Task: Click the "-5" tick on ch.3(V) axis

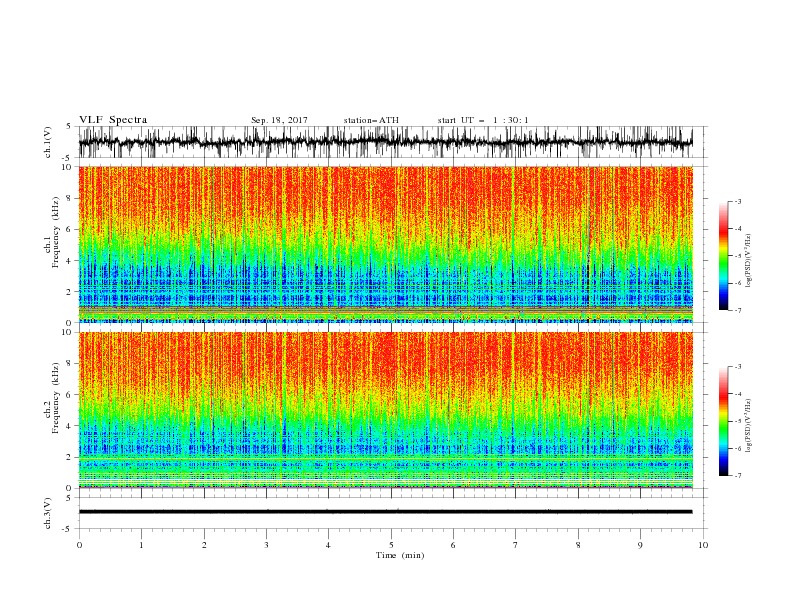Action: coord(67,529)
